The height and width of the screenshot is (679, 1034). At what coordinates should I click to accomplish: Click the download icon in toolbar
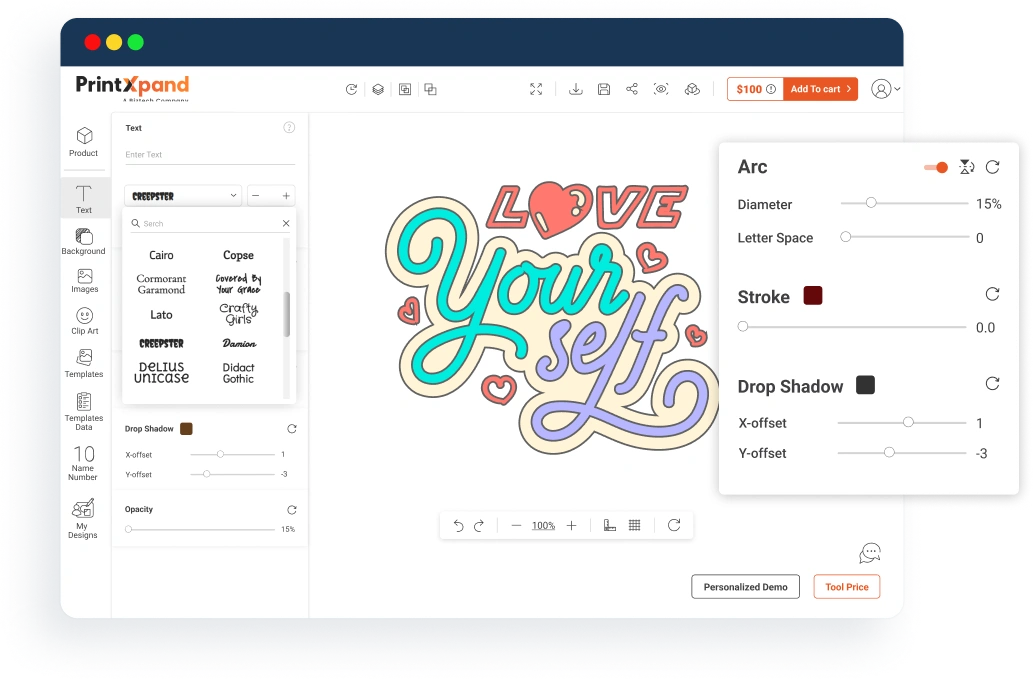(576, 89)
